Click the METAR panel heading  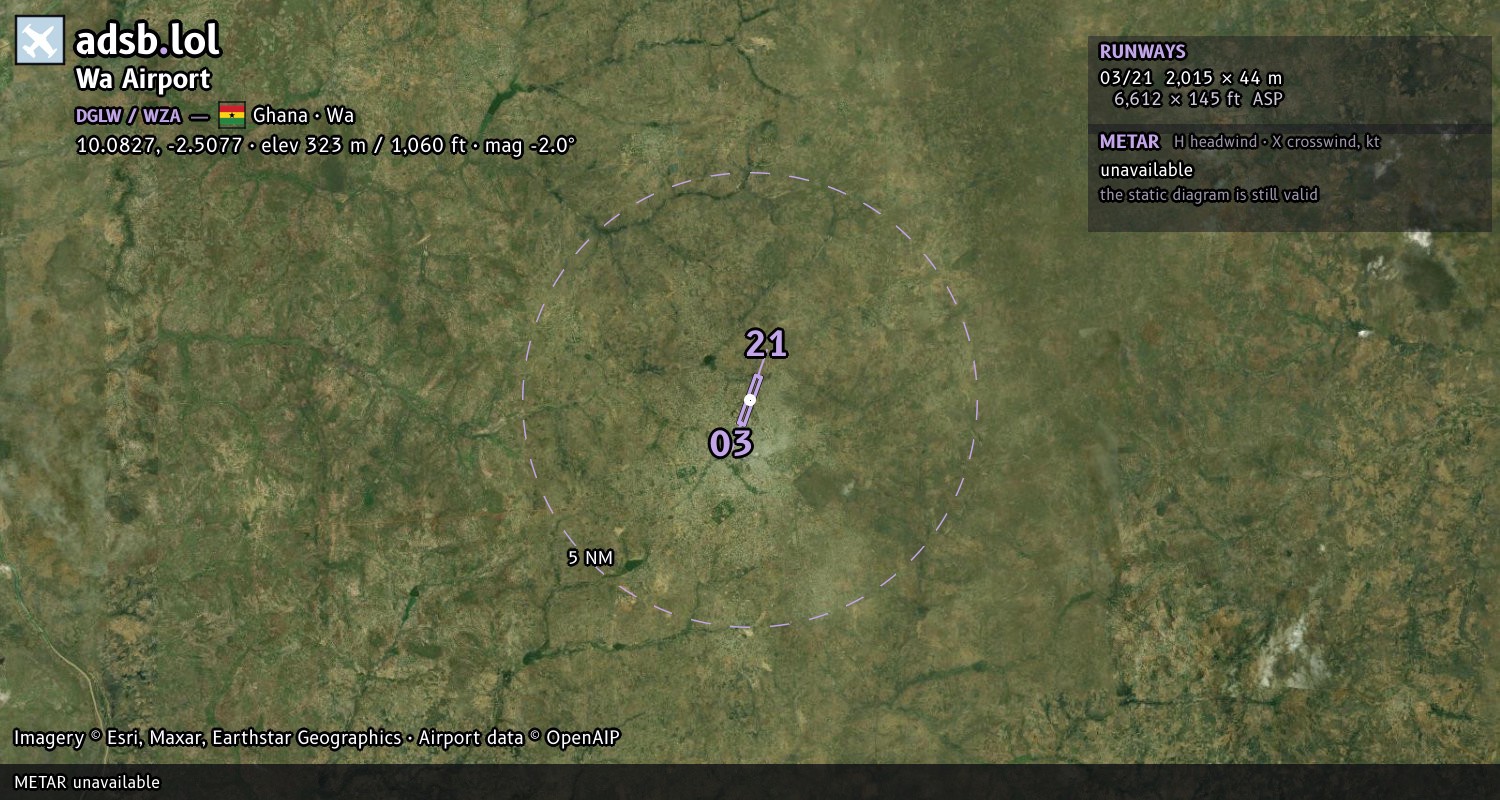pyautogui.click(x=1129, y=142)
